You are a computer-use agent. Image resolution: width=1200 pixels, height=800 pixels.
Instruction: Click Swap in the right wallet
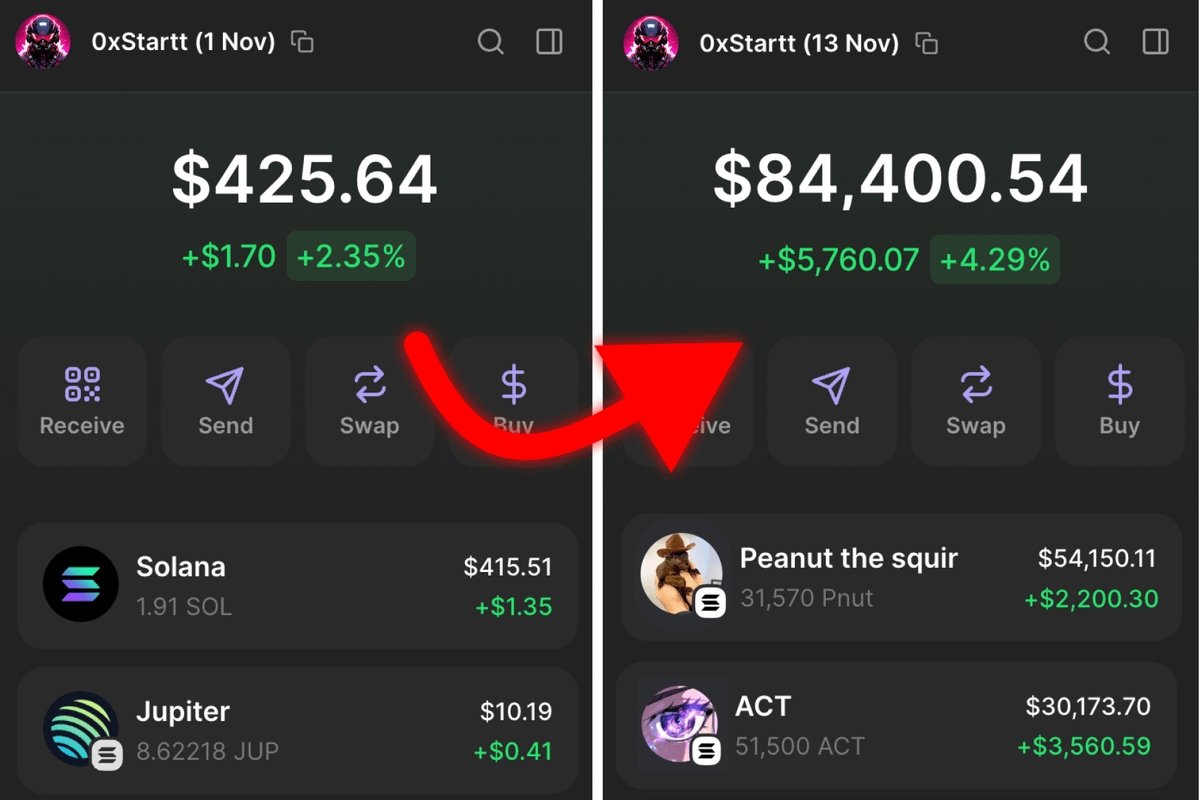pos(976,401)
